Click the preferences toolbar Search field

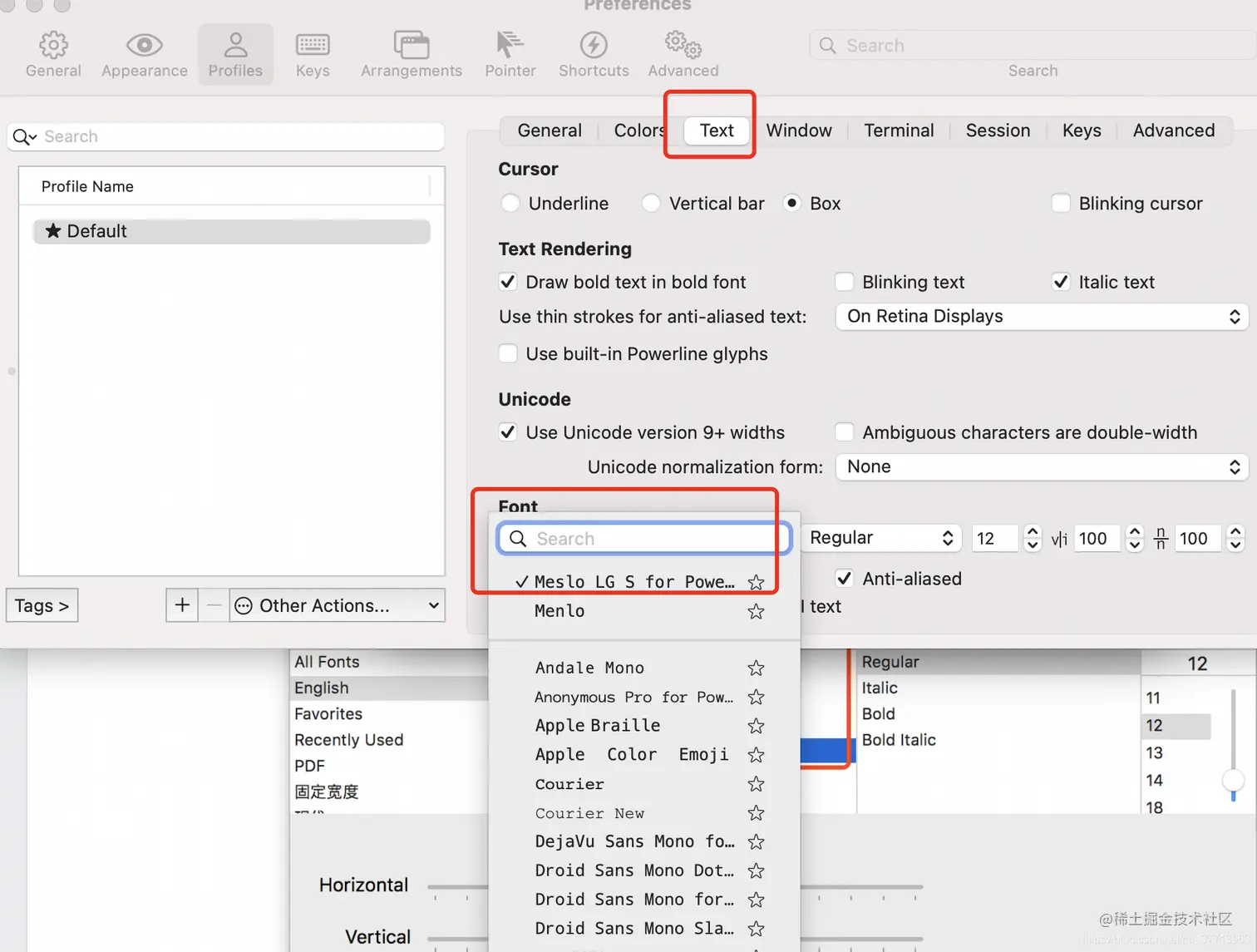coord(1033,46)
